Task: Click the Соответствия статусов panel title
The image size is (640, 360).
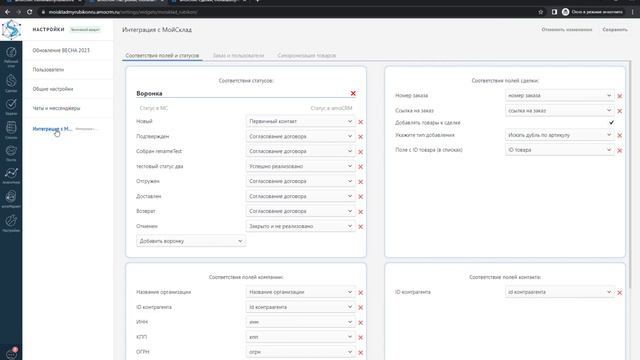Action: (x=246, y=81)
